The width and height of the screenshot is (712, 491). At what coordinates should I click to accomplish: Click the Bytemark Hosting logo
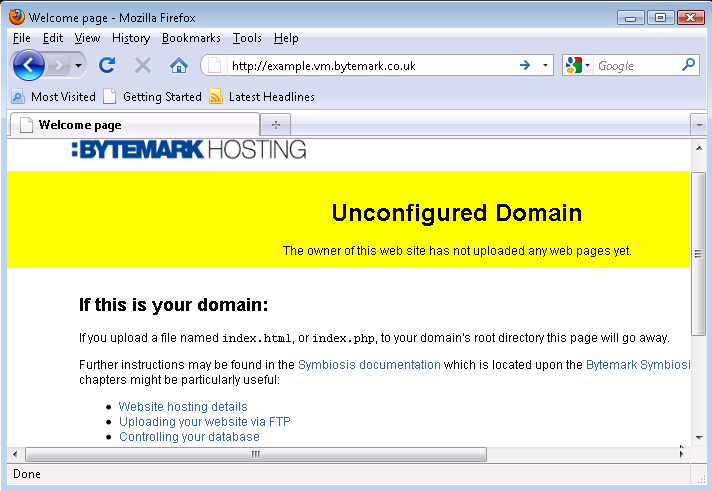(189, 149)
